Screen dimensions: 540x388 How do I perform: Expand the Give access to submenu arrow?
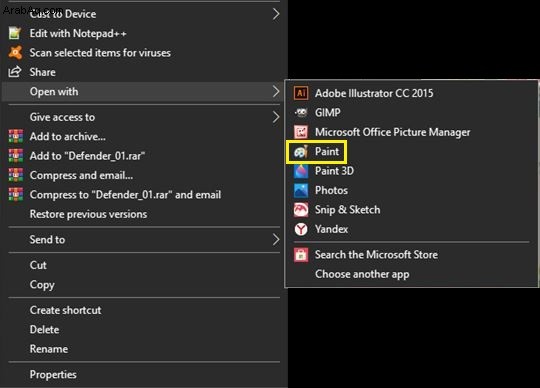click(x=276, y=117)
